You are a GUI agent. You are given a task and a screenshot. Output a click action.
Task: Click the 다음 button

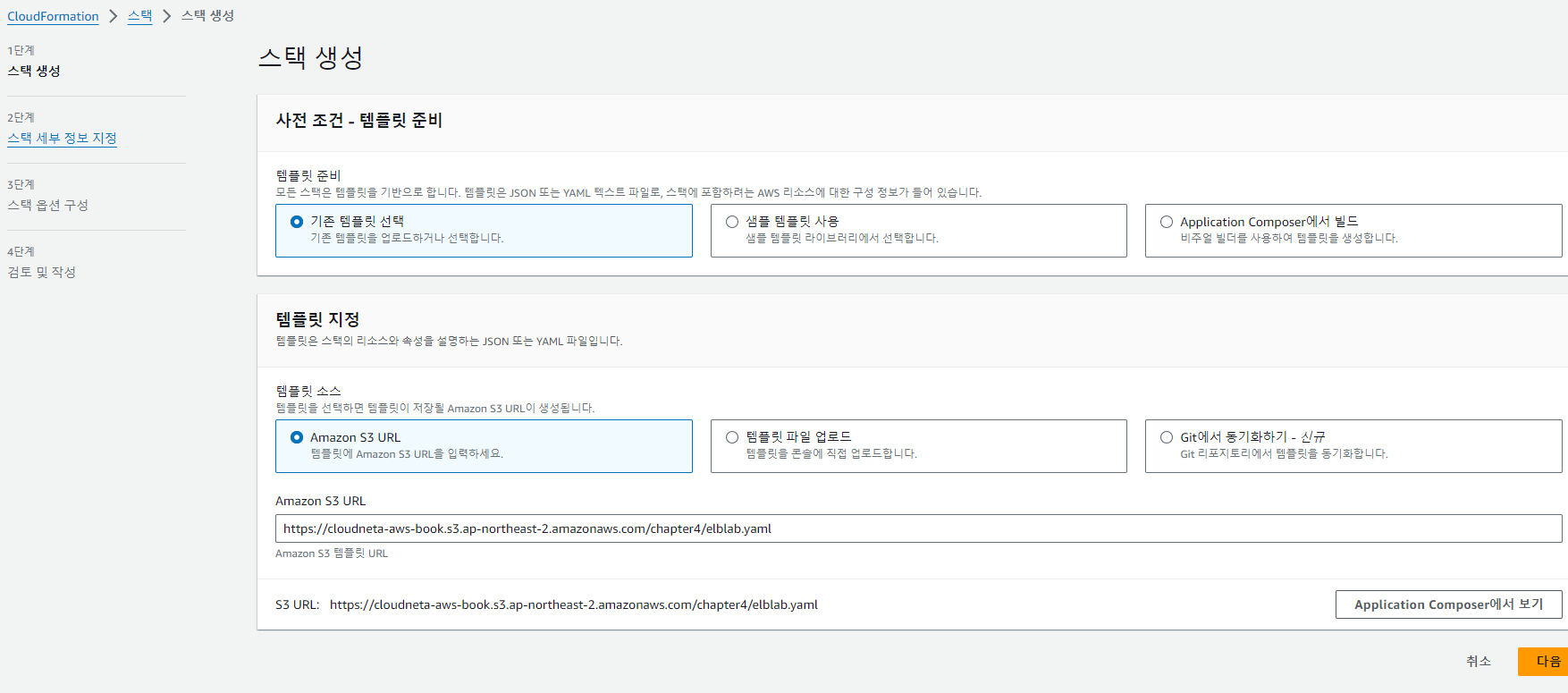(1543, 662)
